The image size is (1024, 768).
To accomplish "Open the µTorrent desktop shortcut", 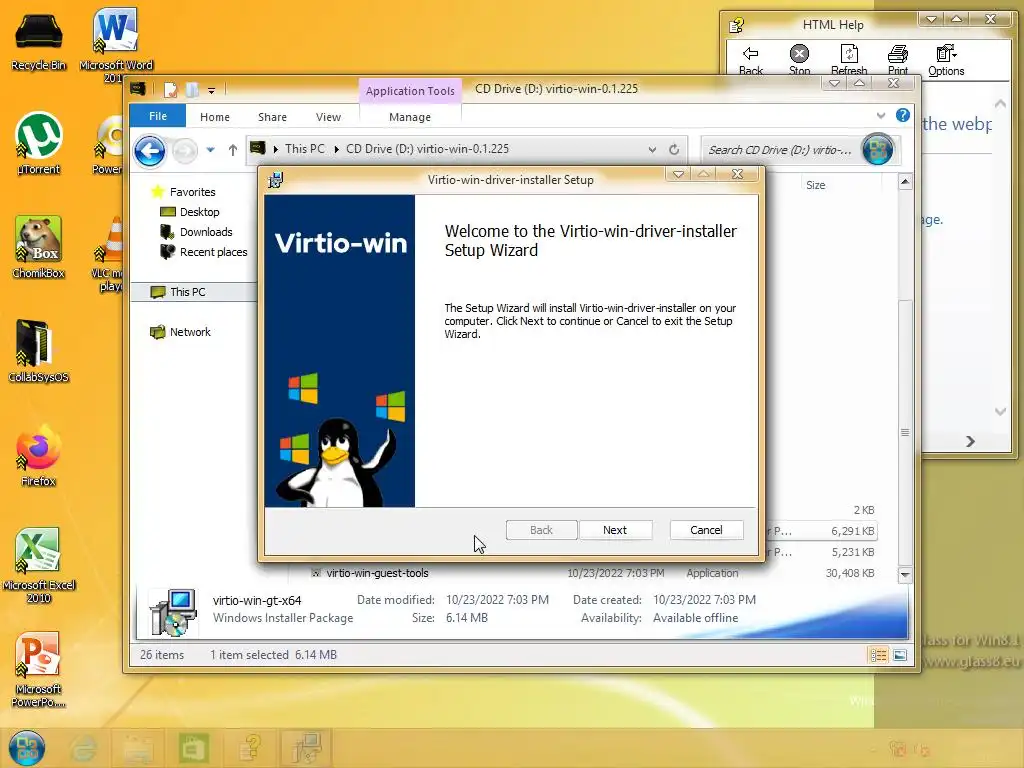I will (39, 144).
